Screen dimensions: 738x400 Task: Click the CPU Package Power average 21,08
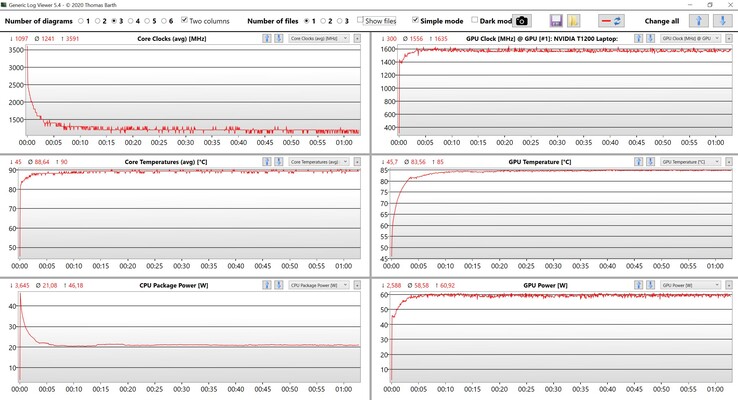point(49,285)
